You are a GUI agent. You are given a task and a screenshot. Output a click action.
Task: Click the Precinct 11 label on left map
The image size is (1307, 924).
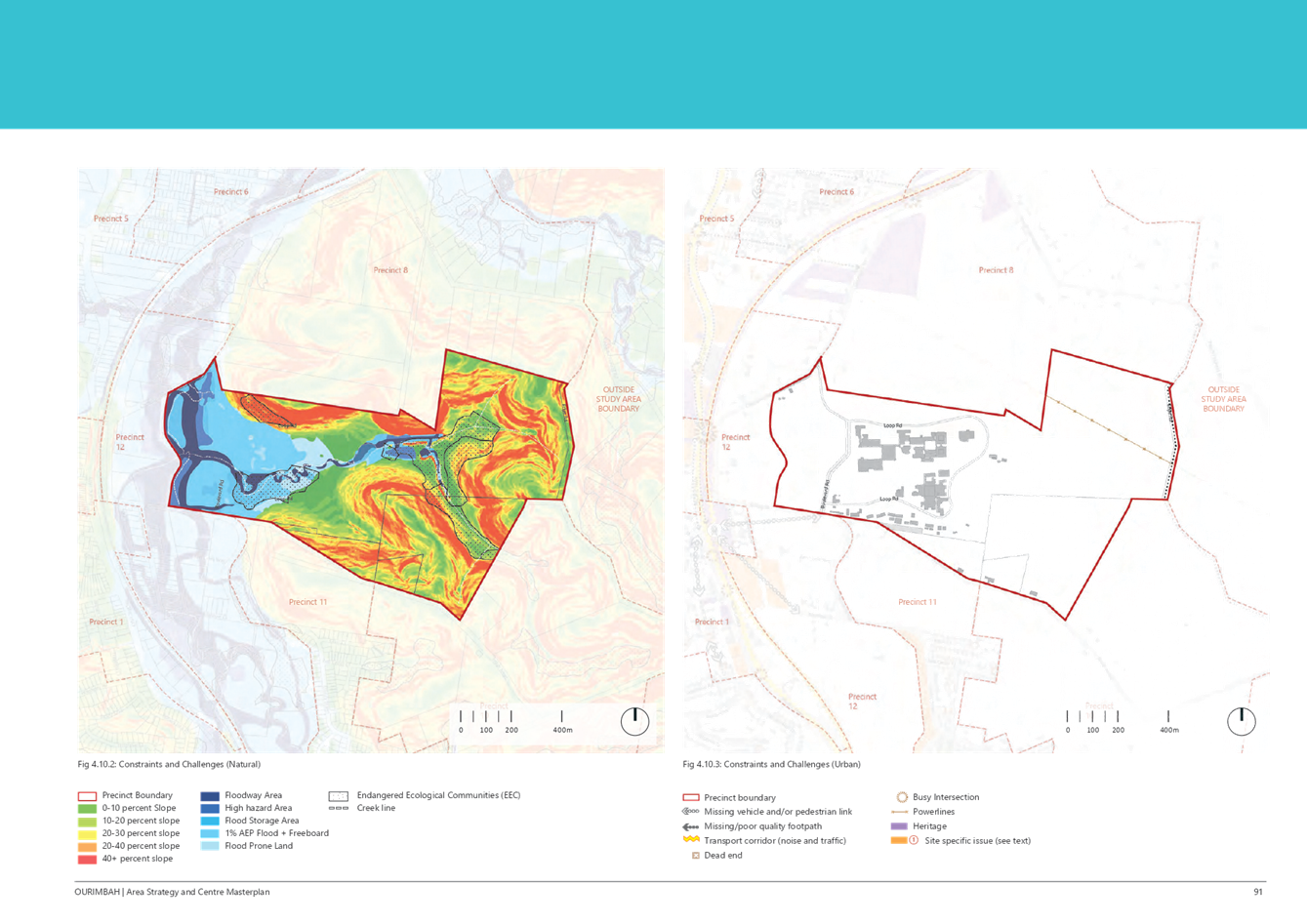(x=307, y=602)
